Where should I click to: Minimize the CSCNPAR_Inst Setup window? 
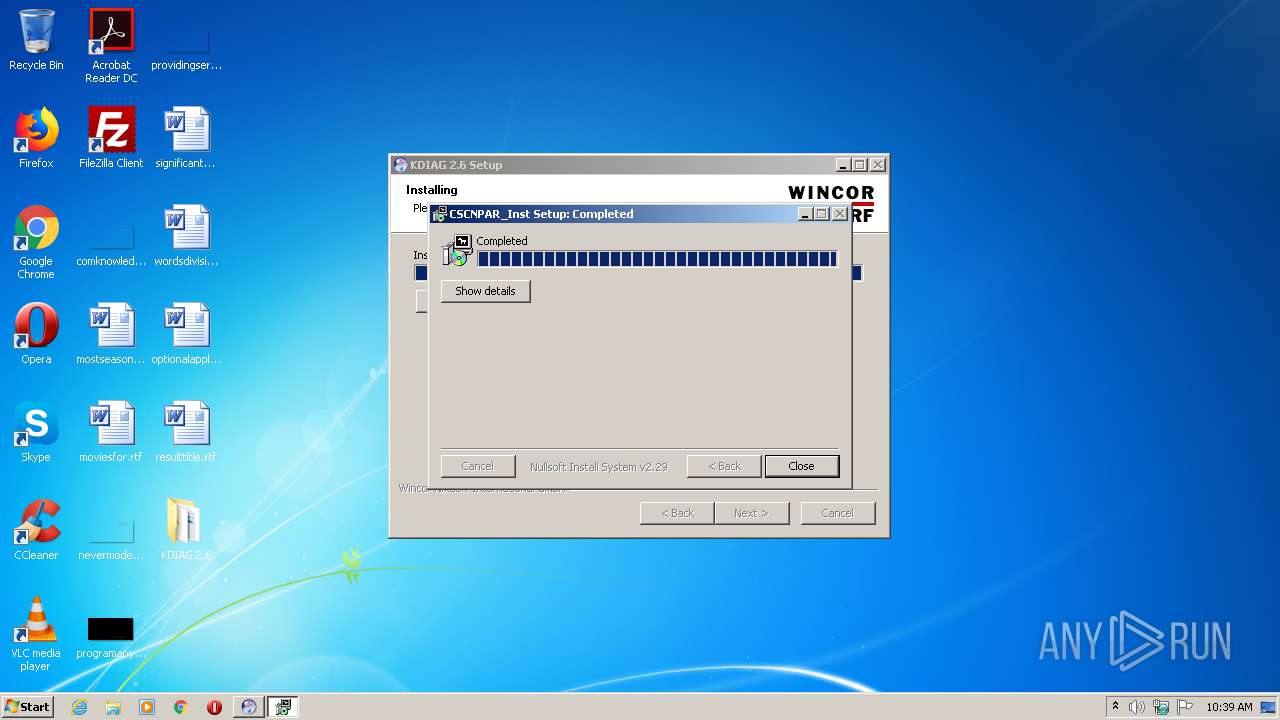(x=805, y=214)
